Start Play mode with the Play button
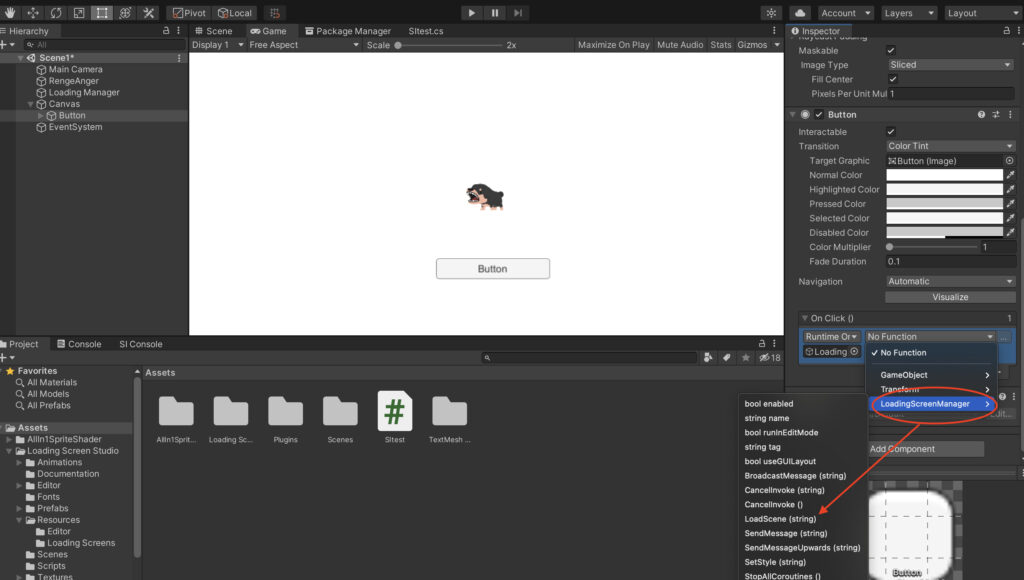 click(472, 12)
